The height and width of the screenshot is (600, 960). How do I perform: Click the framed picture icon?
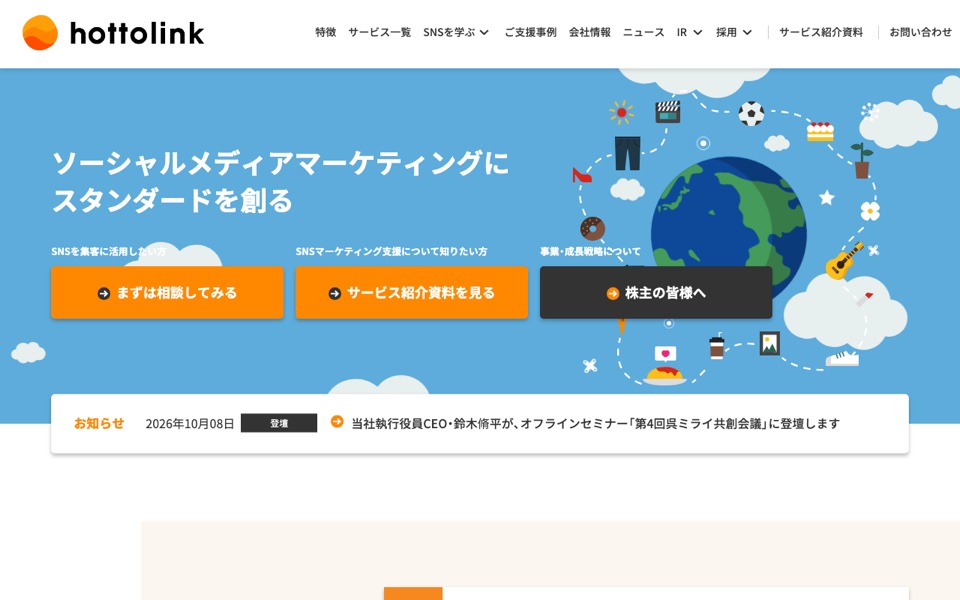pos(770,343)
